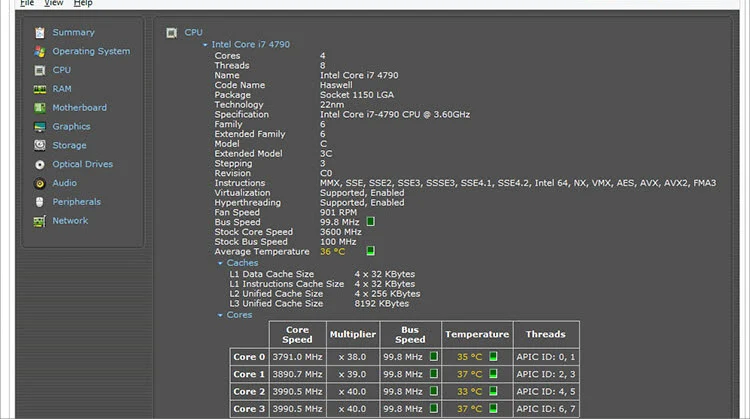The height and width of the screenshot is (419, 750).
Task: Open the Network section
Action: pyautogui.click(x=70, y=221)
